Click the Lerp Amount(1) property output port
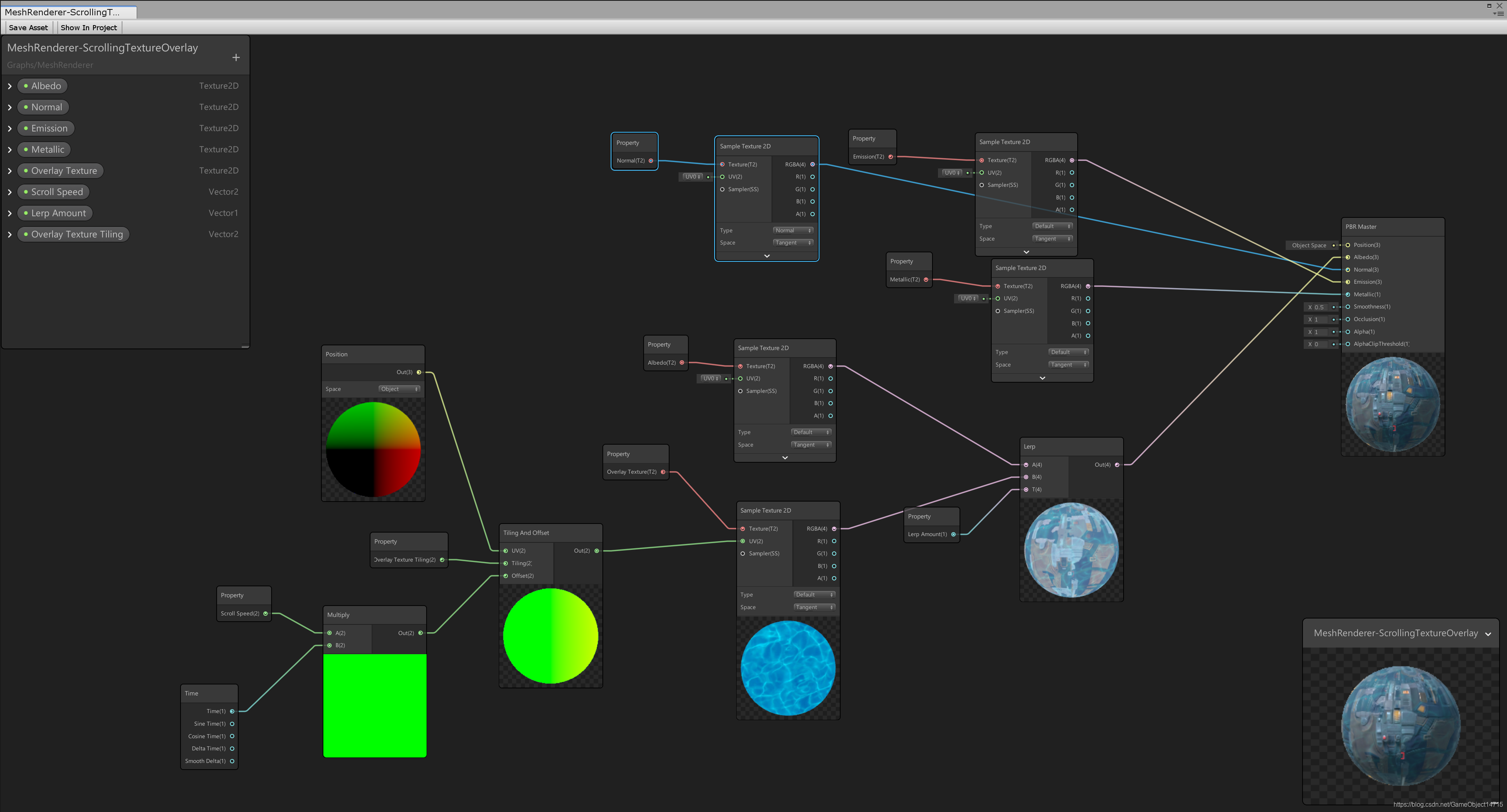1507x812 pixels. pos(953,534)
